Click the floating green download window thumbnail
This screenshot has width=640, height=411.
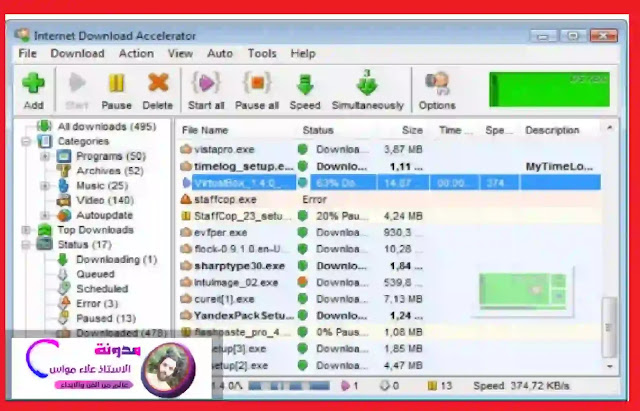coord(523,291)
